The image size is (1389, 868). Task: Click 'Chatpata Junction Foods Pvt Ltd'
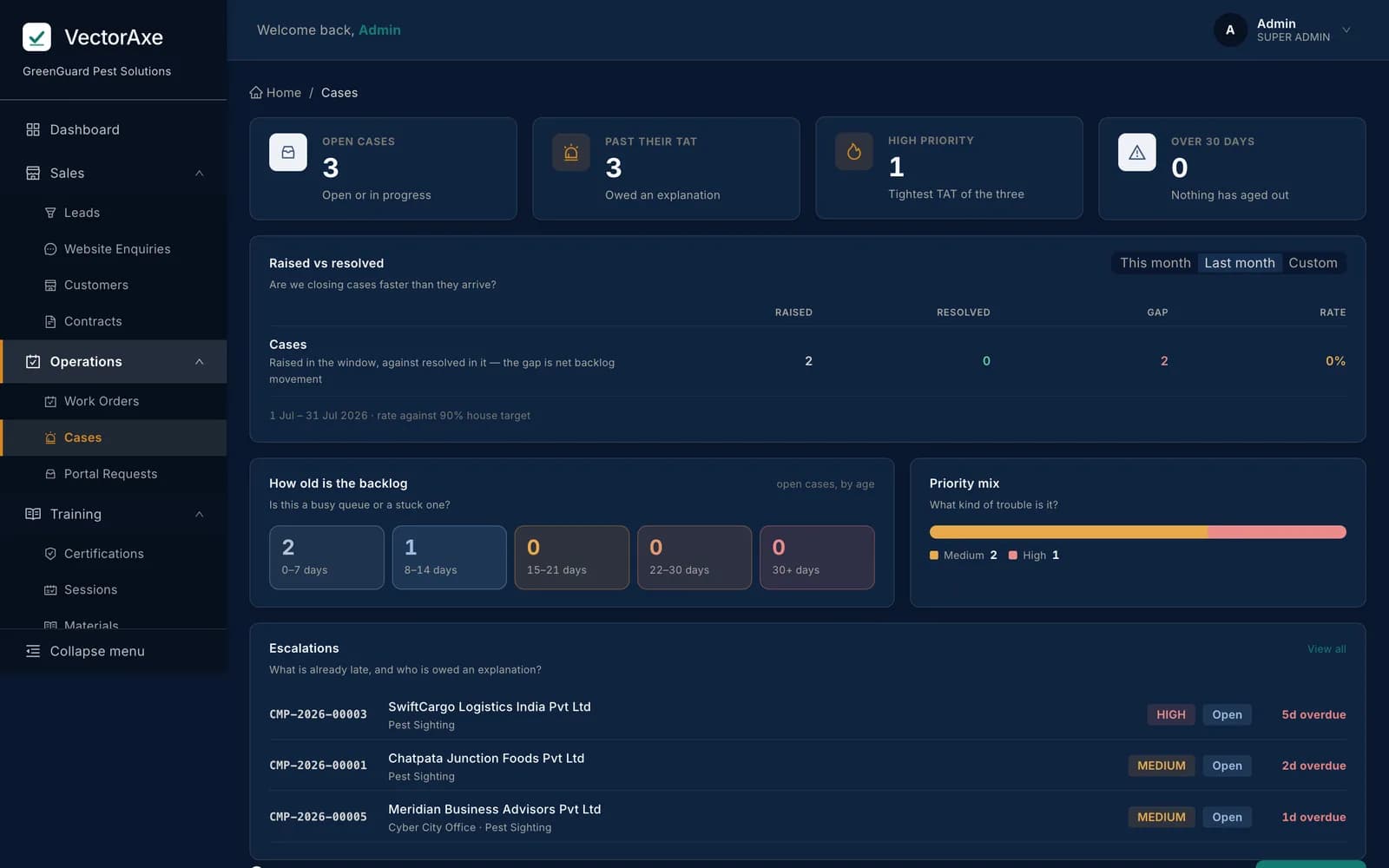(x=486, y=758)
